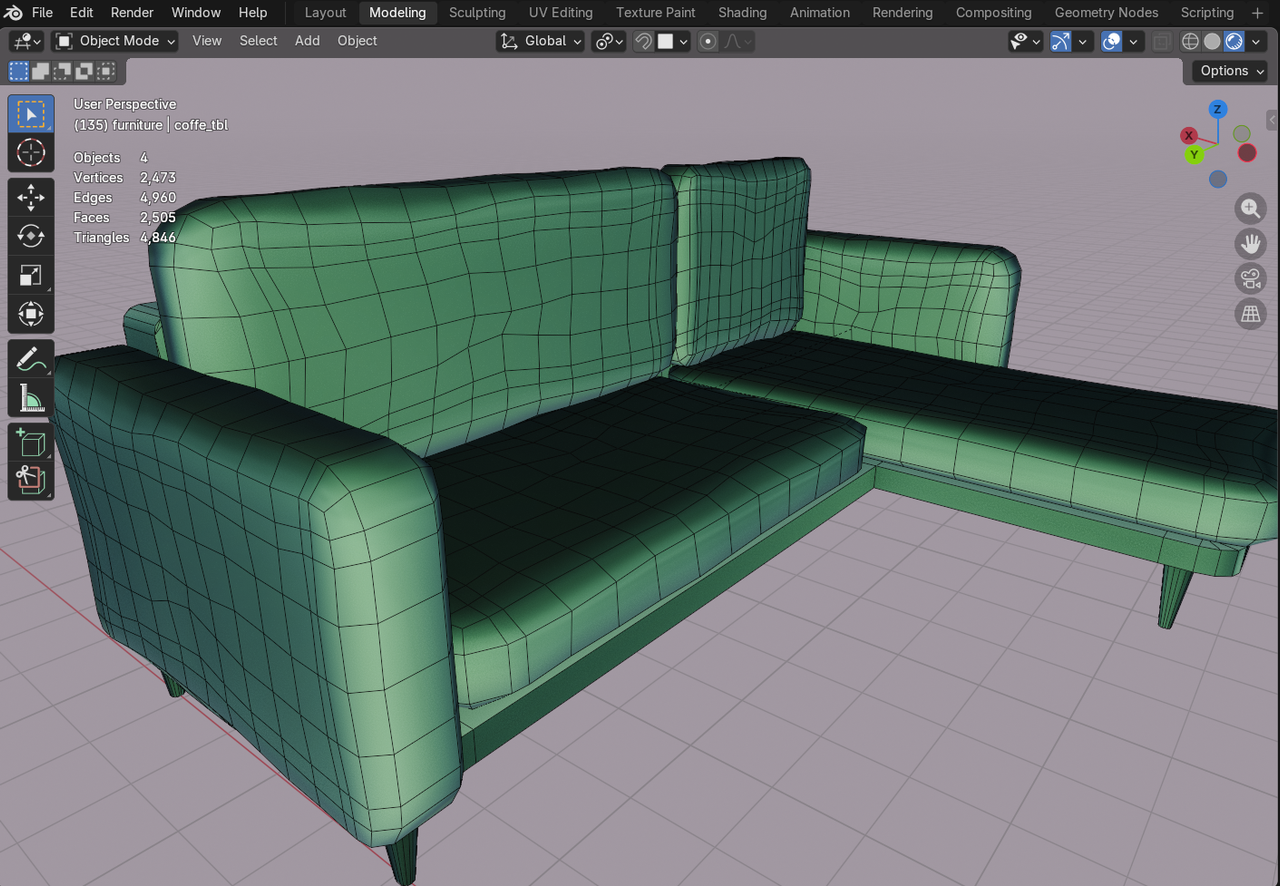The height and width of the screenshot is (886, 1280).
Task: Click the zoom magnifier in the viewport gizmo area
Action: click(1250, 208)
